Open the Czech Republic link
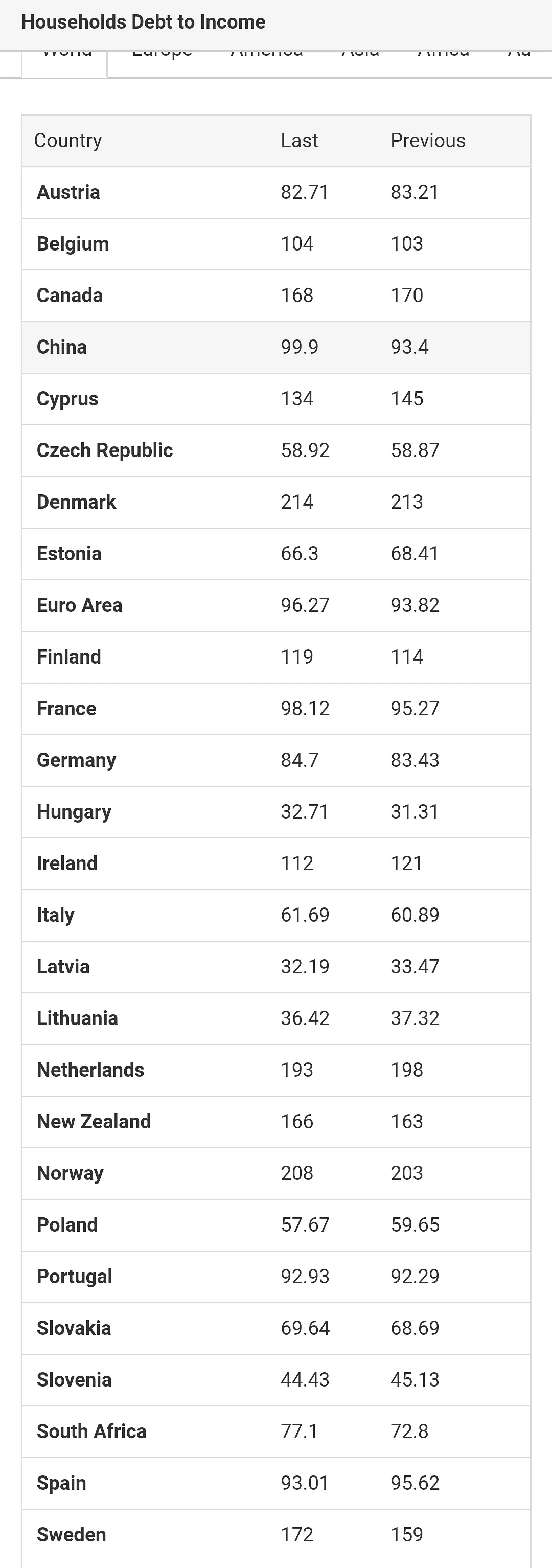This screenshot has width=552, height=1568. click(x=105, y=450)
